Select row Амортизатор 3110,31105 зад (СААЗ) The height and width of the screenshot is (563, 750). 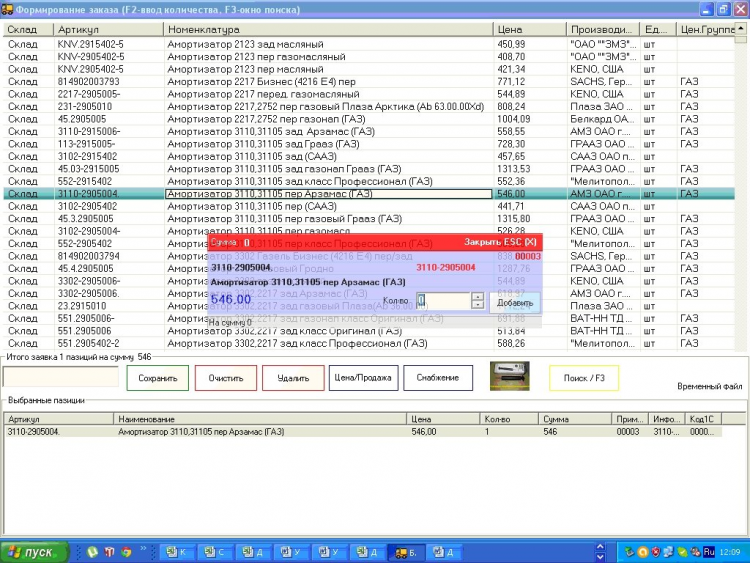pos(369,156)
